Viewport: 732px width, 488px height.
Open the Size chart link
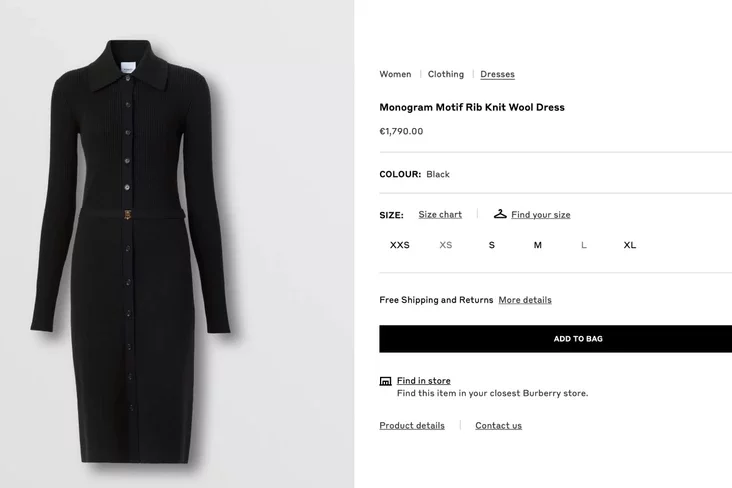[x=440, y=215]
